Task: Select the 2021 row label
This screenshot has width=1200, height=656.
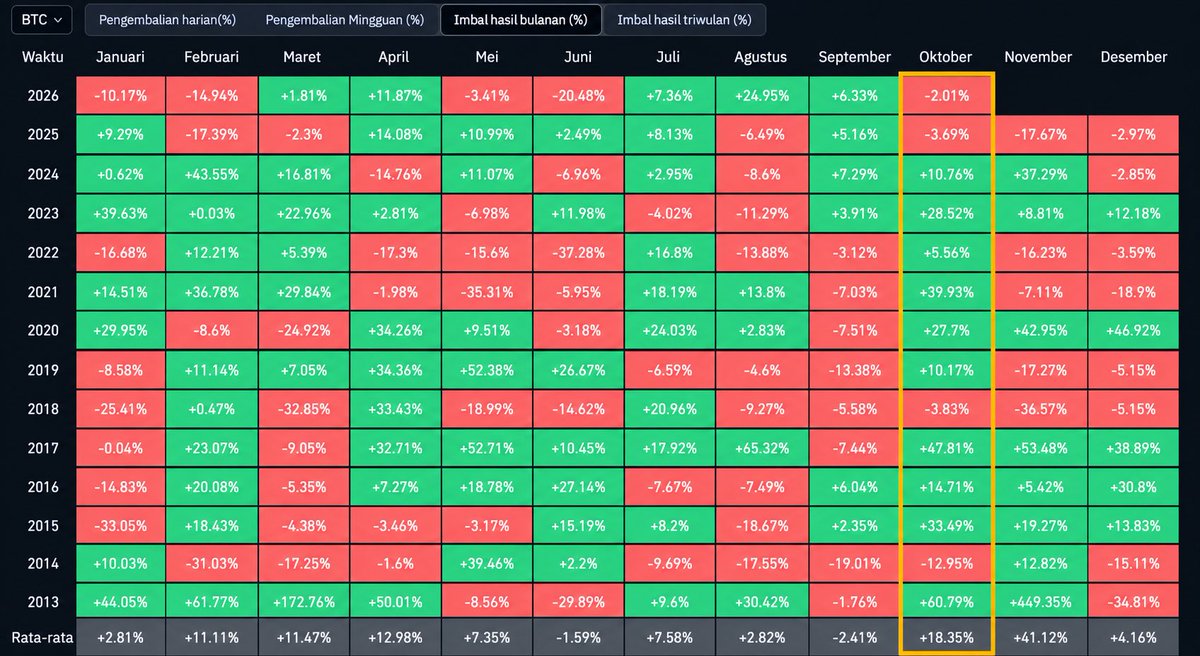Action: point(42,291)
